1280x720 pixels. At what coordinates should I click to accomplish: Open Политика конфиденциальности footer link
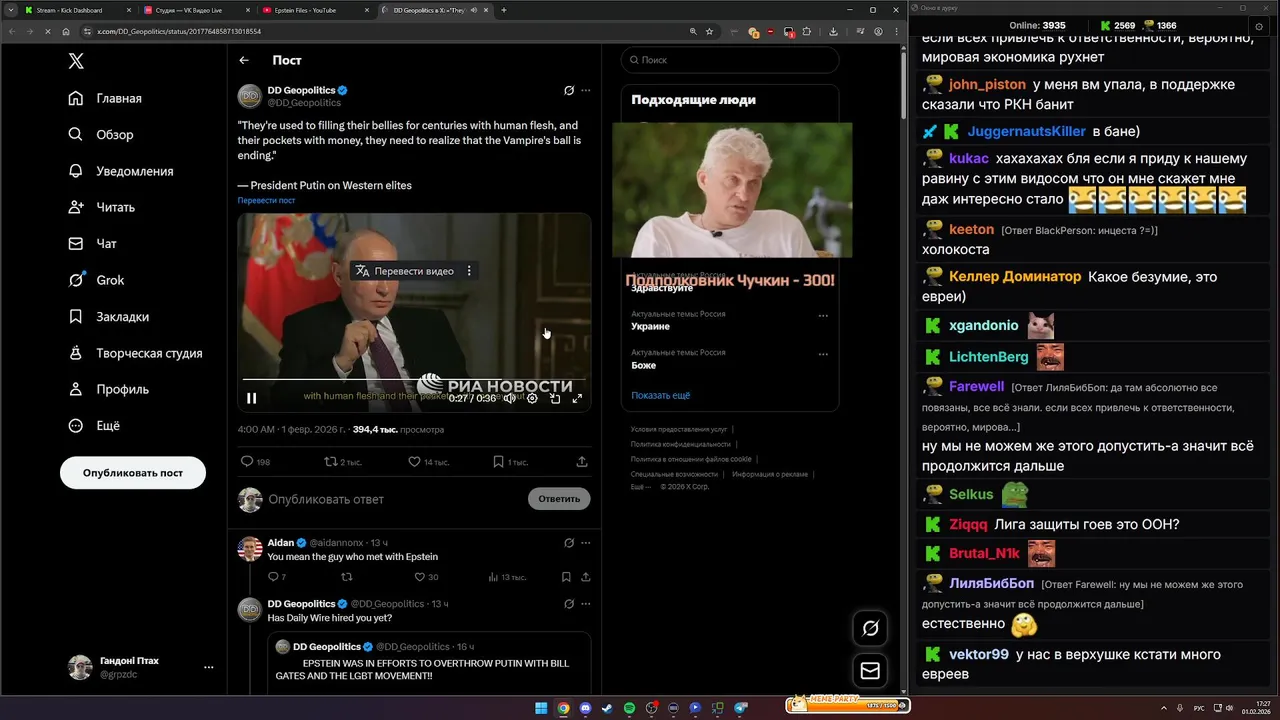tap(680, 444)
